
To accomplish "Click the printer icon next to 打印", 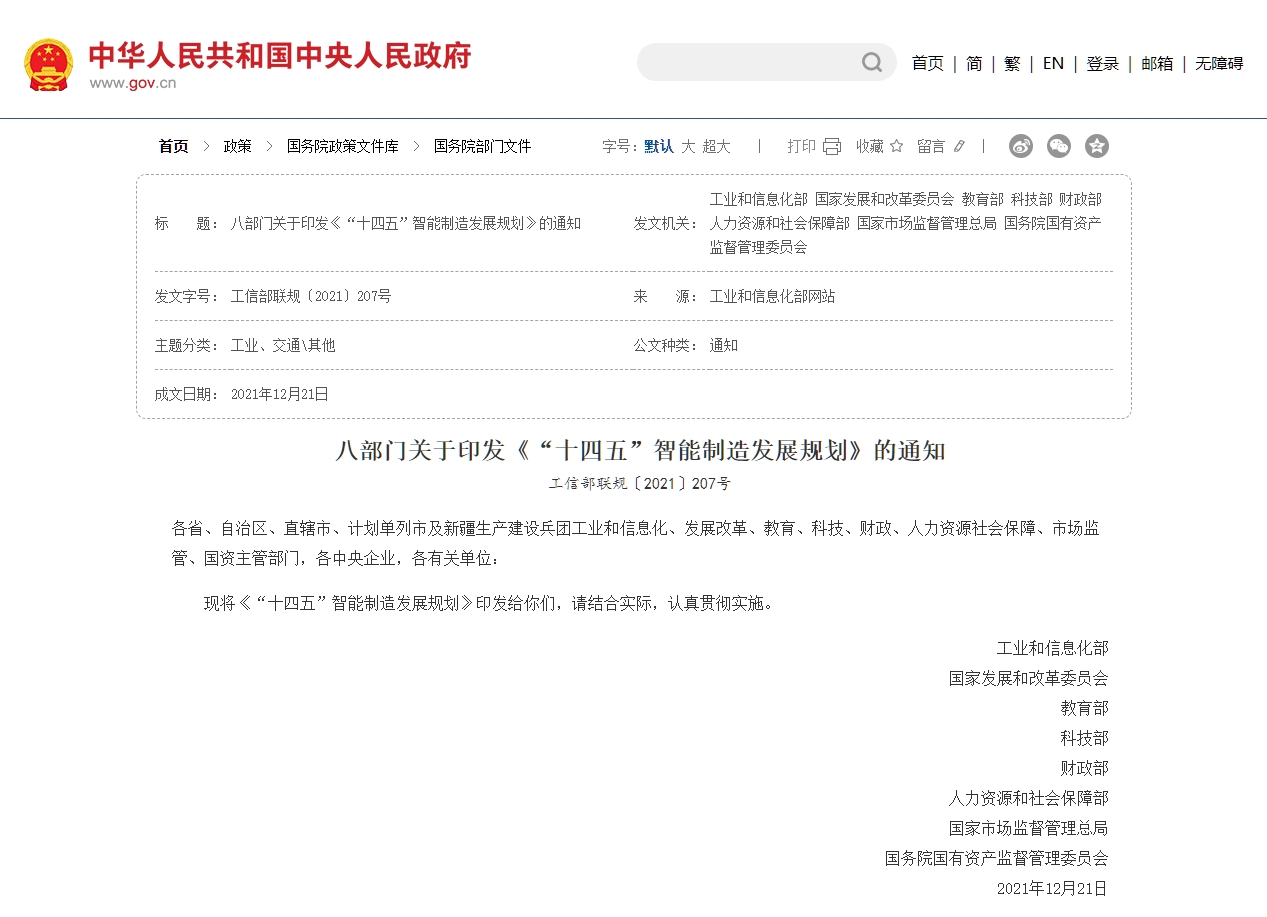I will tap(830, 146).
